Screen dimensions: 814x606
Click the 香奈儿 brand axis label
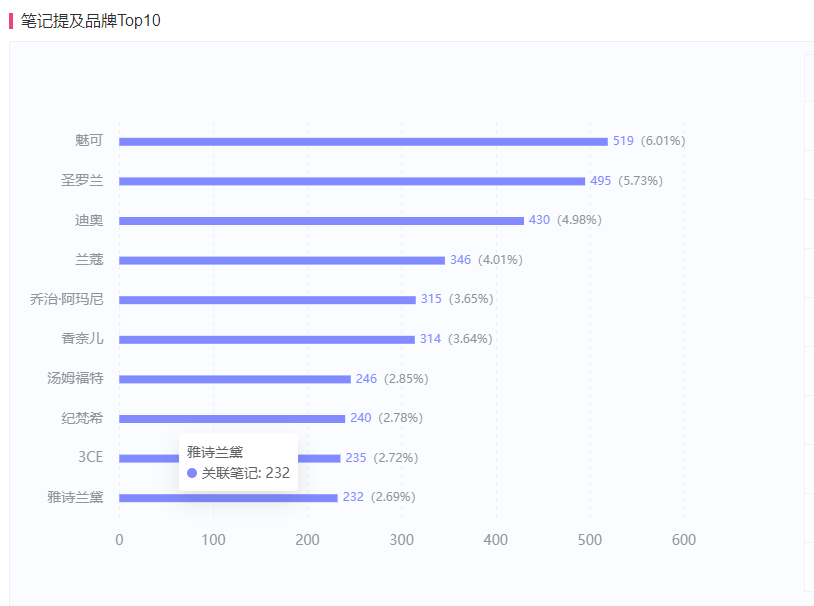82,339
